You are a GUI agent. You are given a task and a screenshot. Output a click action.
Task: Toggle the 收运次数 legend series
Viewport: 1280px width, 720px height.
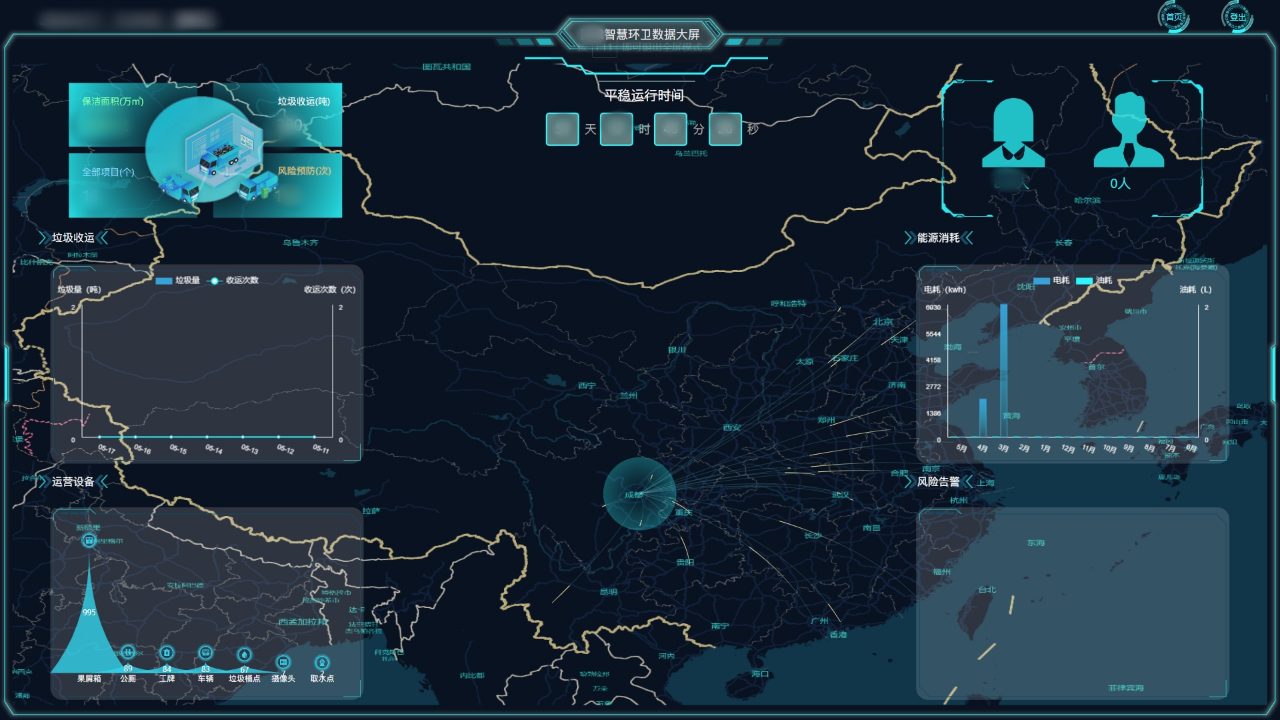tap(234, 280)
